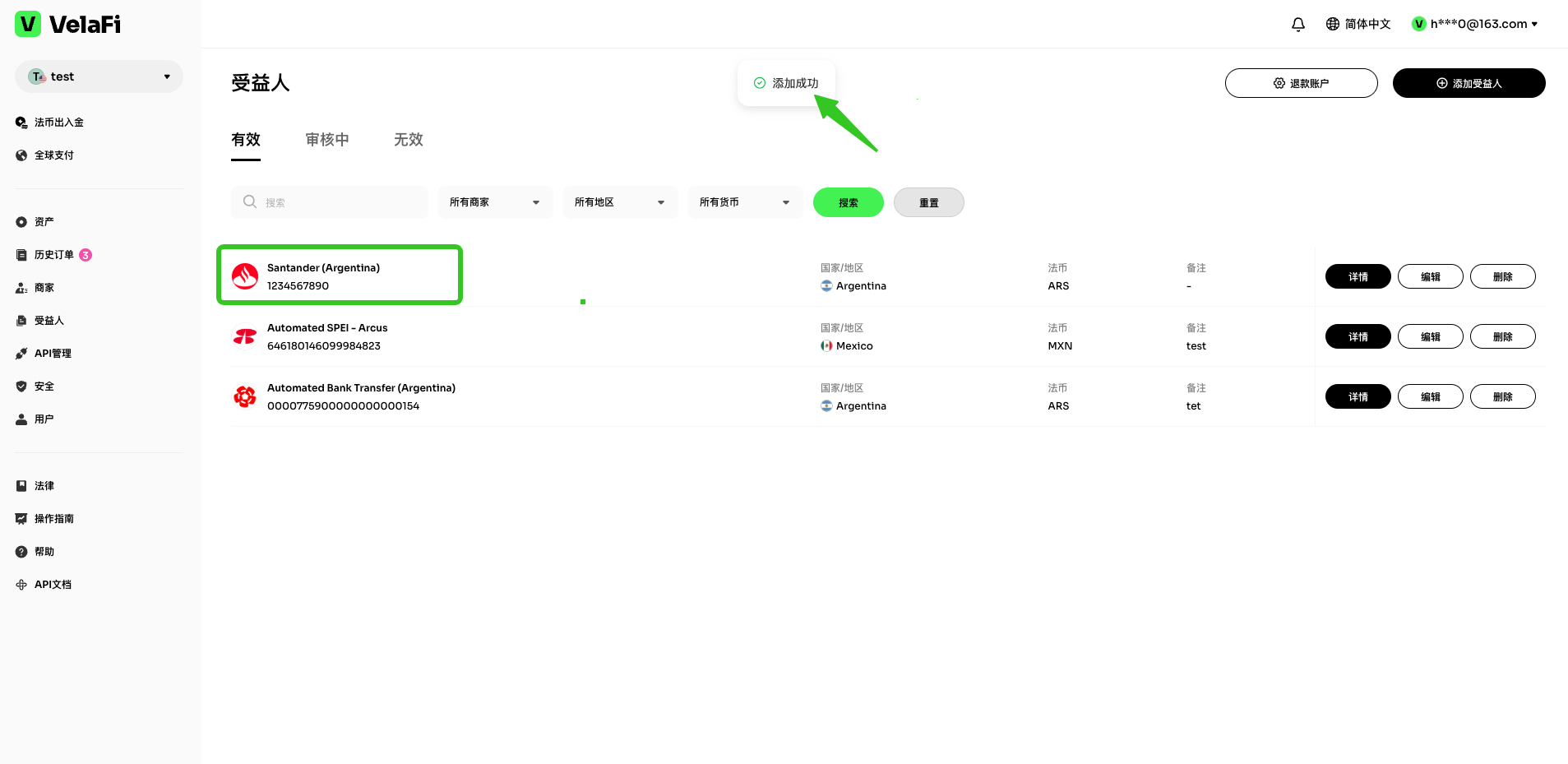This screenshot has width=1568, height=764.
Task: Switch to the 审核中 tab
Action: [x=327, y=140]
